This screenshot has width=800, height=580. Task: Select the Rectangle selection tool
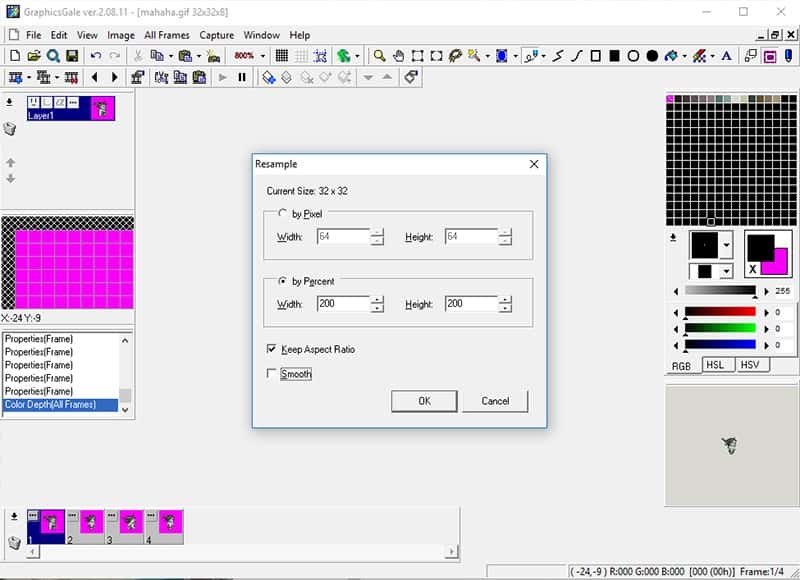coord(417,56)
